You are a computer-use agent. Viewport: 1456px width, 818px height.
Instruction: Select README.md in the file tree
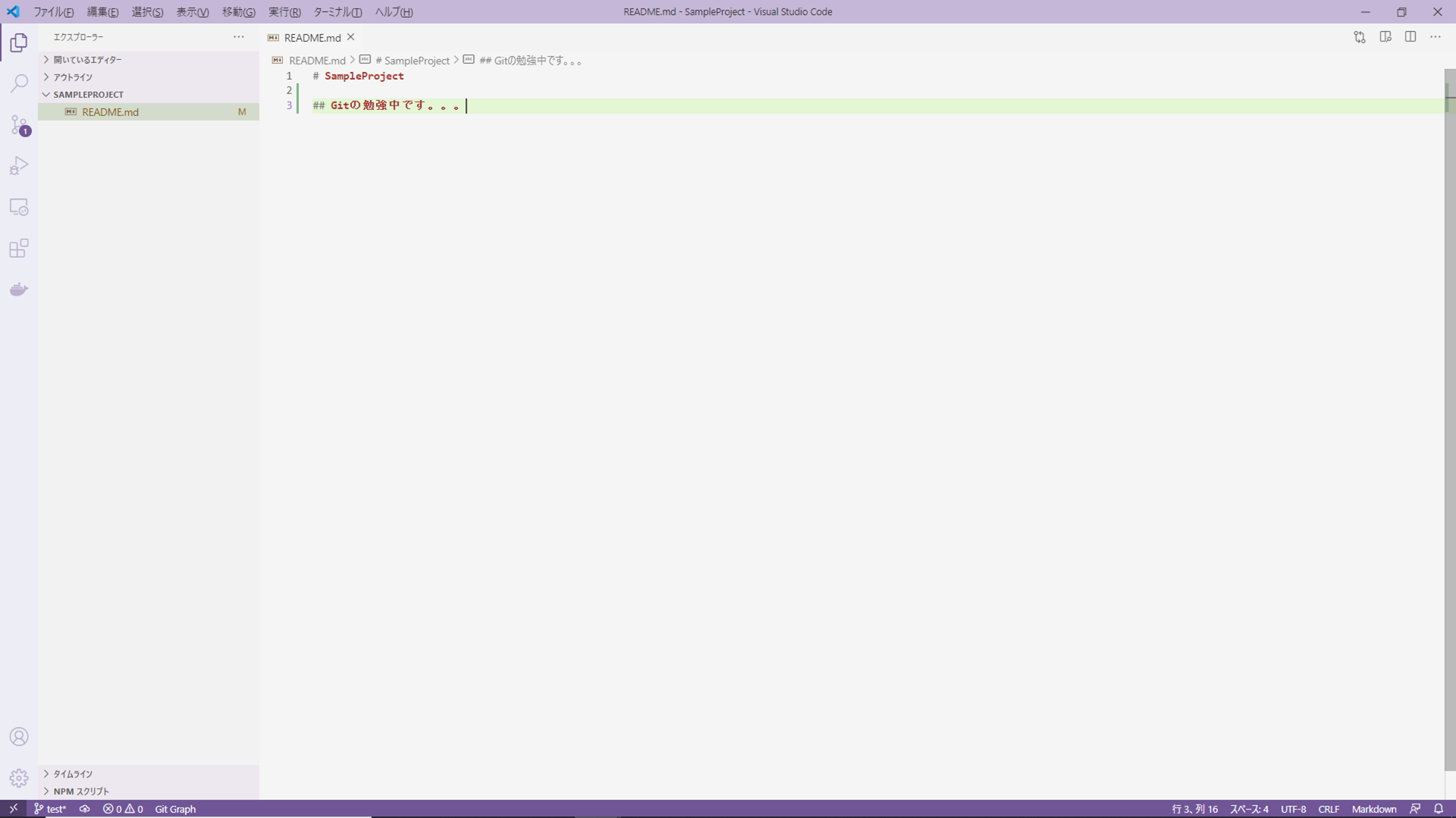click(x=149, y=112)
